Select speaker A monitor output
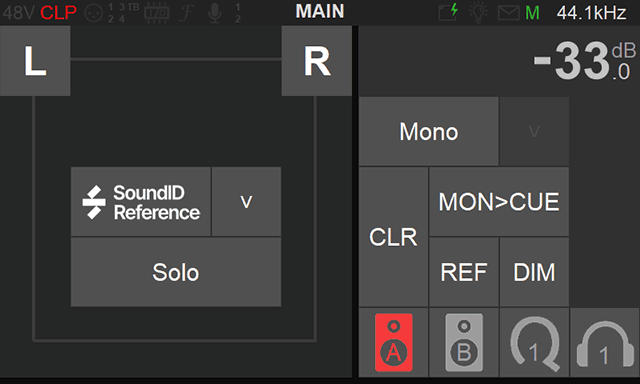Screen dimensions: 640x384 pos(393,342)
